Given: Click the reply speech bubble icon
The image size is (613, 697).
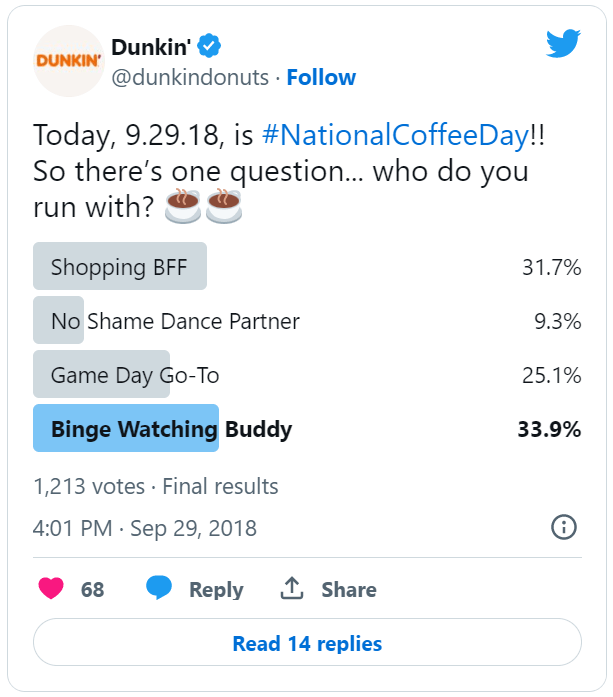Looking at the screenshot, I should click(159, 588).
